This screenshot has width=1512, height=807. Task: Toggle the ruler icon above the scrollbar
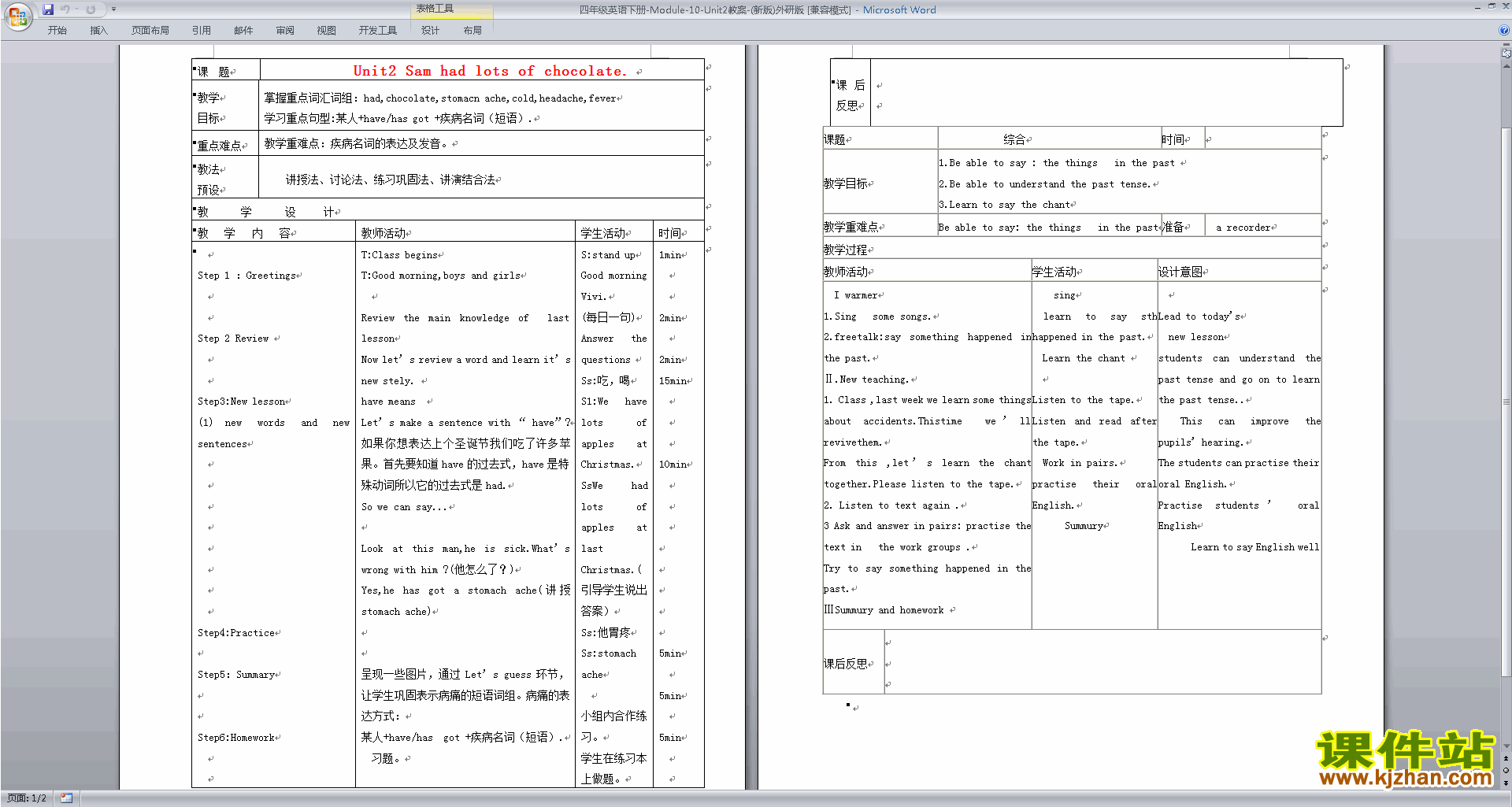click(1506, 53)
